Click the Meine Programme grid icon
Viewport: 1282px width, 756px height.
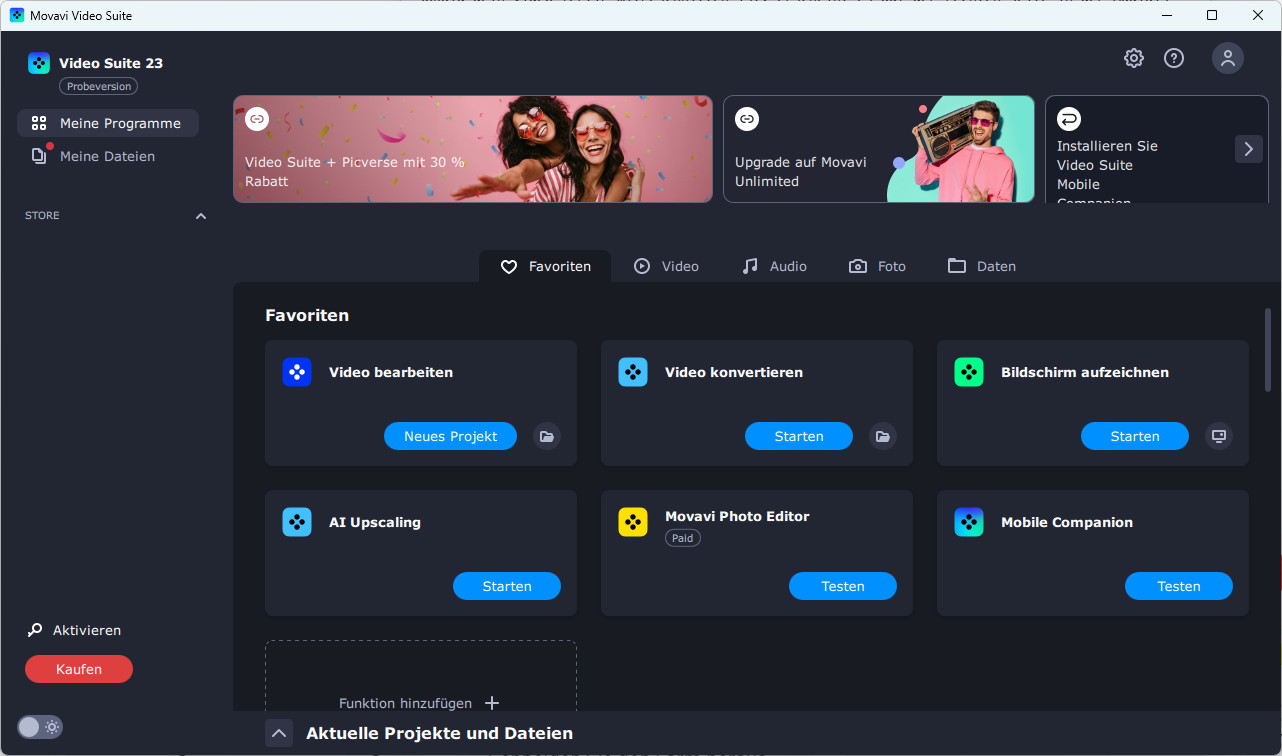[39, 123]
